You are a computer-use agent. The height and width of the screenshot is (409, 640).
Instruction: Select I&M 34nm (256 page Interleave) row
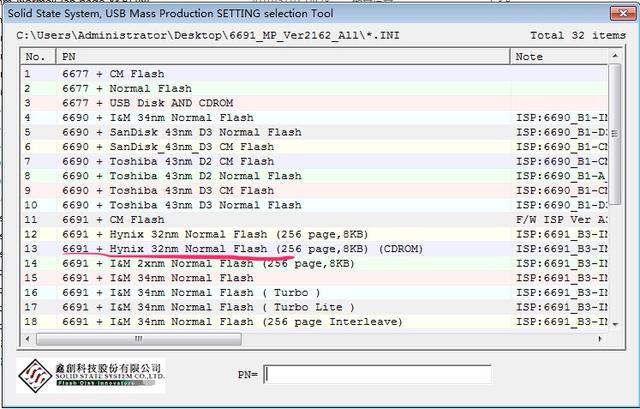(314, 322)
